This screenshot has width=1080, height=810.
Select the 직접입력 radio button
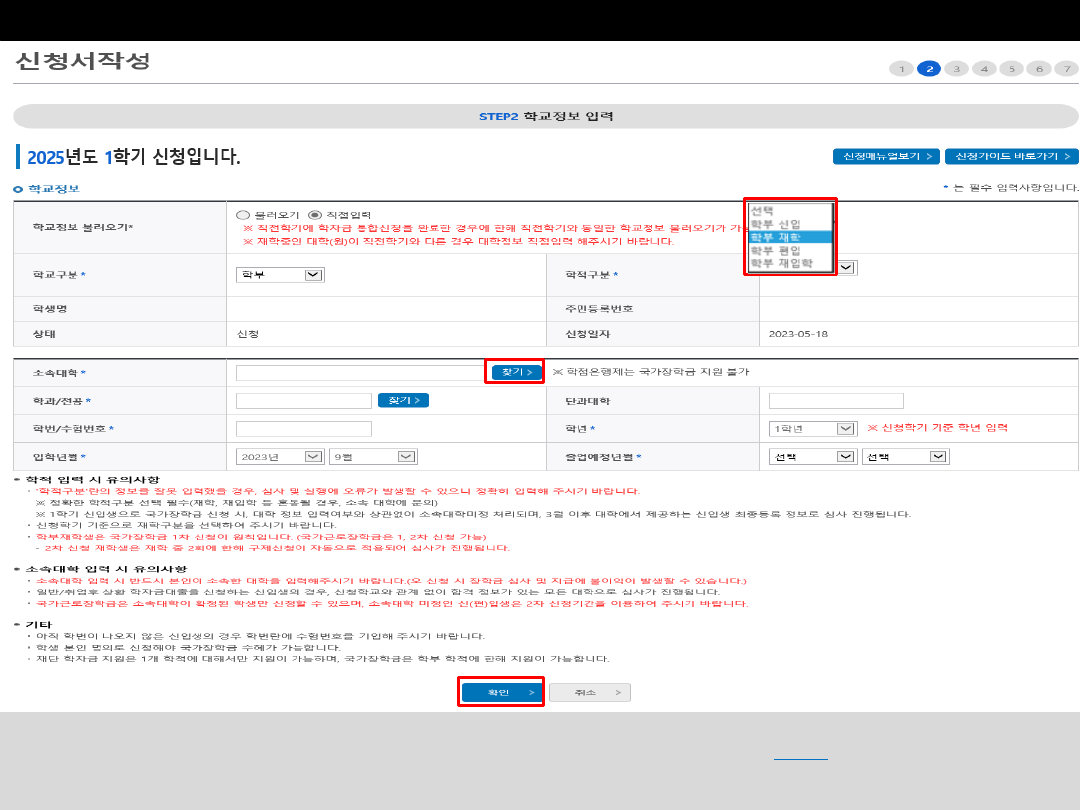315,215
